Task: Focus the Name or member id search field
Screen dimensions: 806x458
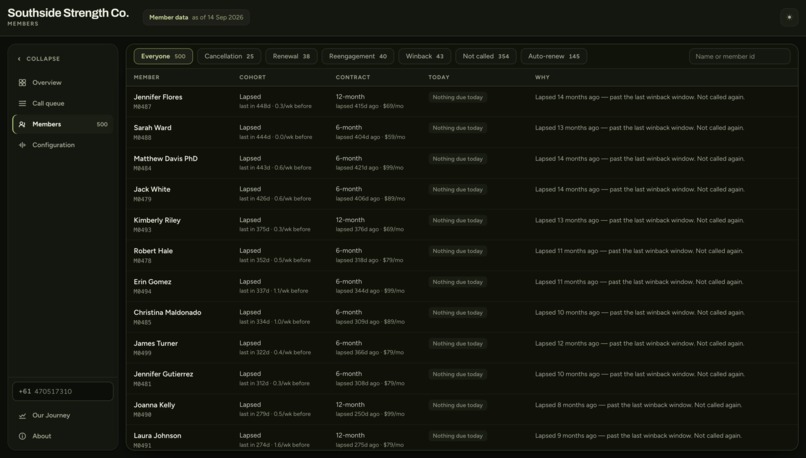Action: 739,57
